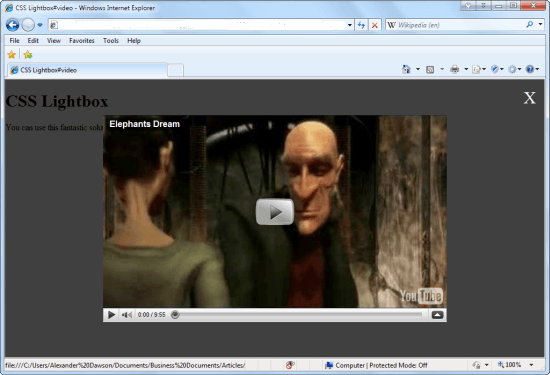Viewport: 550px width, 375px height.
Task: Open the Safety toolbar menu
Action: coord(497,69)
